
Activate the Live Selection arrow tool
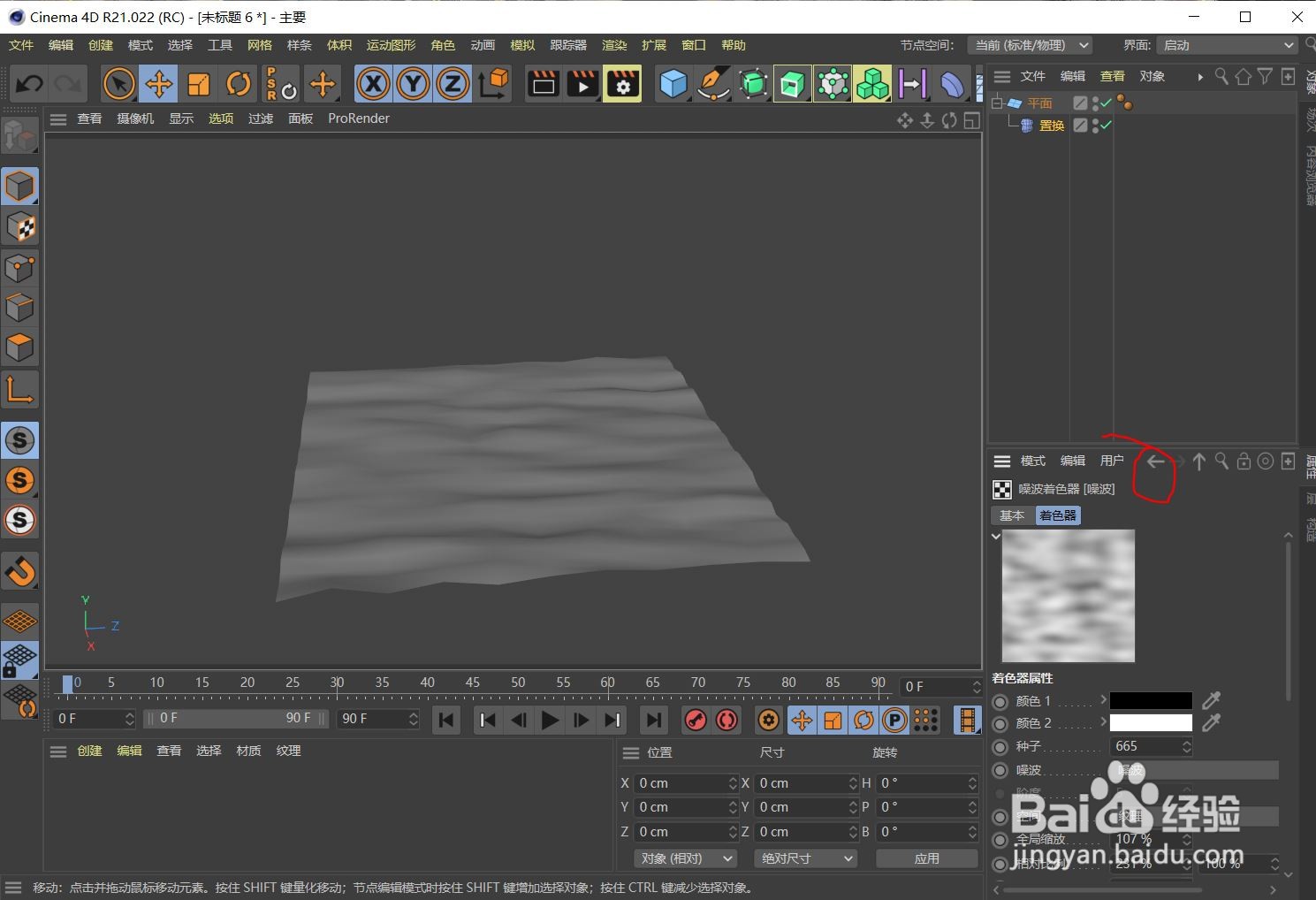click(x=118, y=83)
